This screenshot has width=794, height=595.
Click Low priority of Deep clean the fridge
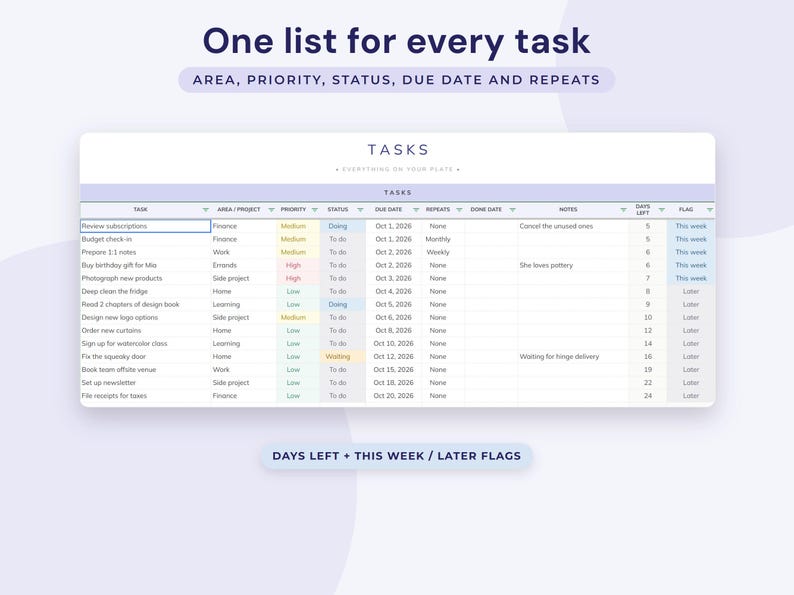[x=298, y=292]
